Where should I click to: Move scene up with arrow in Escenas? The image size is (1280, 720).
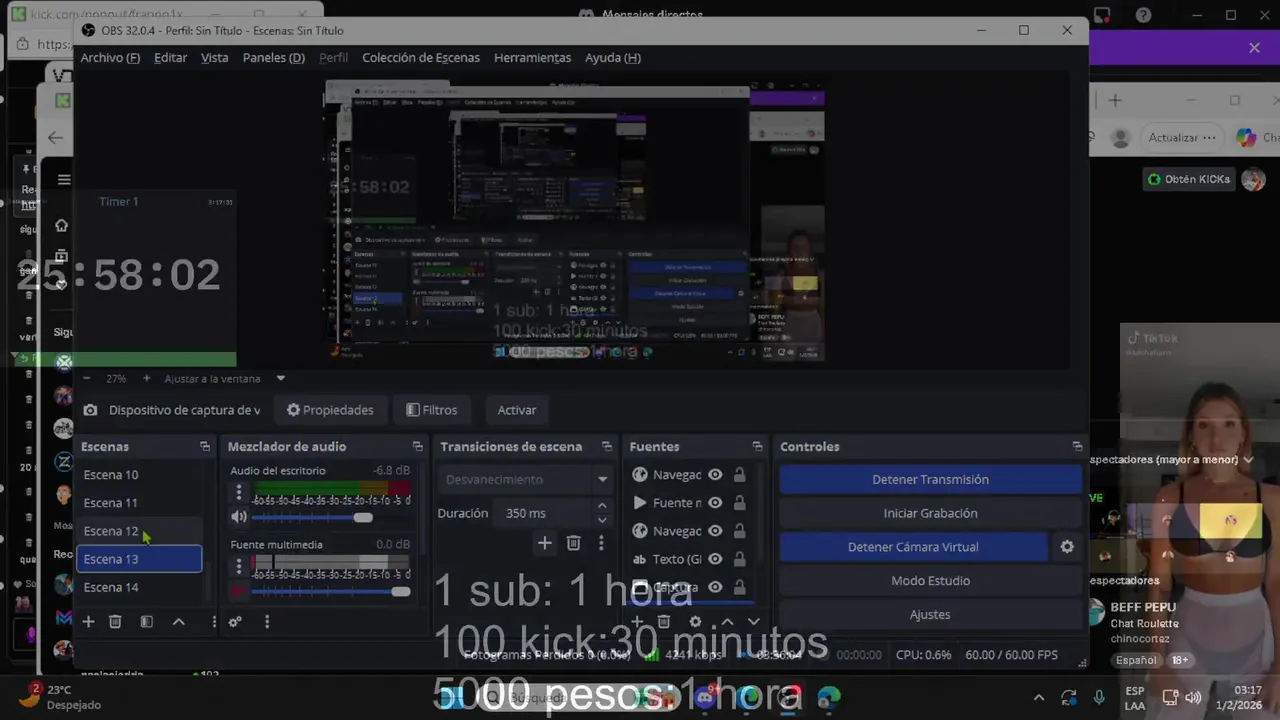coord(179,622)
